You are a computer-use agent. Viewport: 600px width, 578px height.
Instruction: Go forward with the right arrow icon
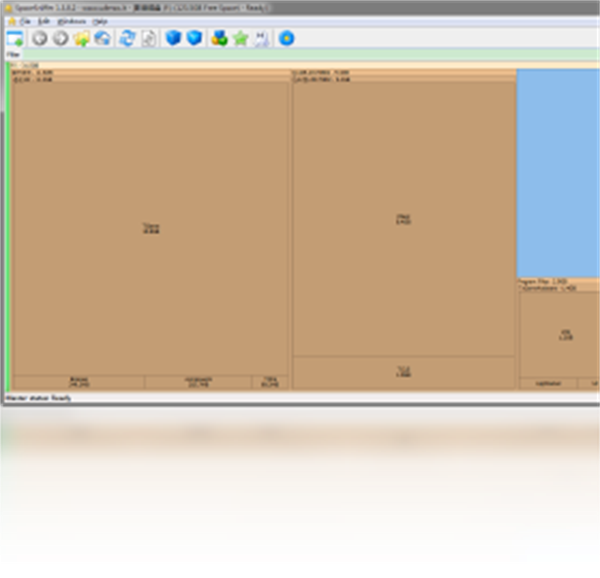click(60, 38)
